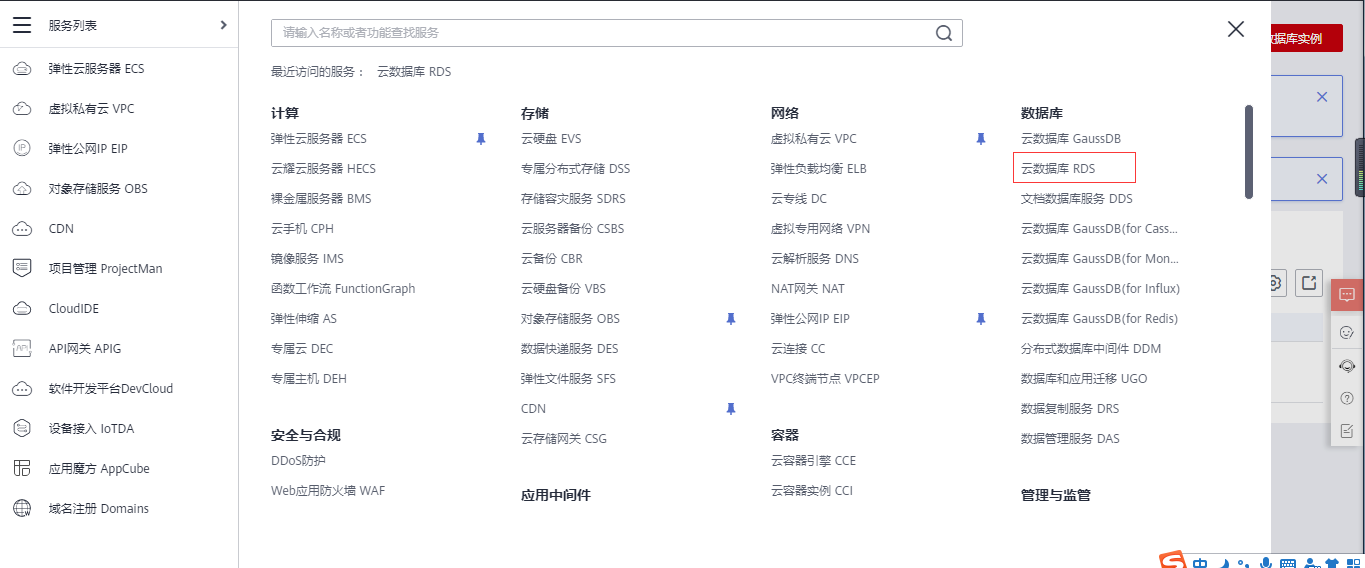Click the 虚拟私有云 VPC sidebar icon
Viewport: 1365px width, 568px height.
[x=22, y=109]
